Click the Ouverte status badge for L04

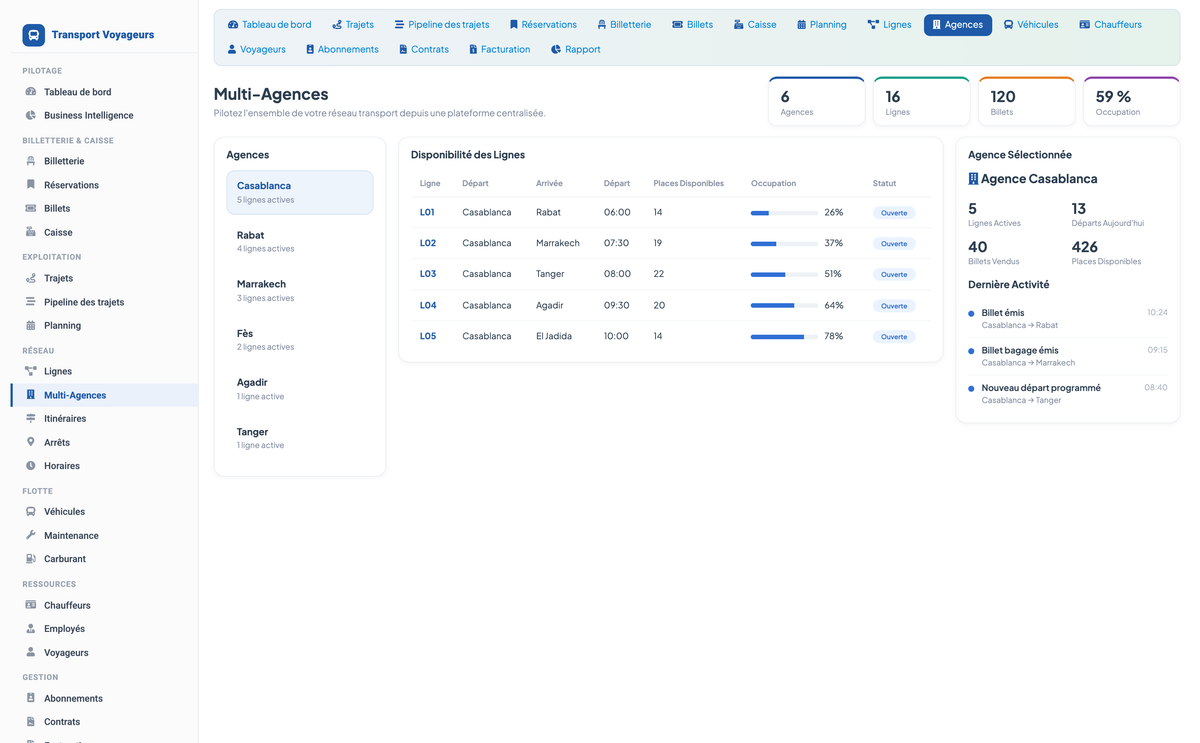click(x=894, y=305)
